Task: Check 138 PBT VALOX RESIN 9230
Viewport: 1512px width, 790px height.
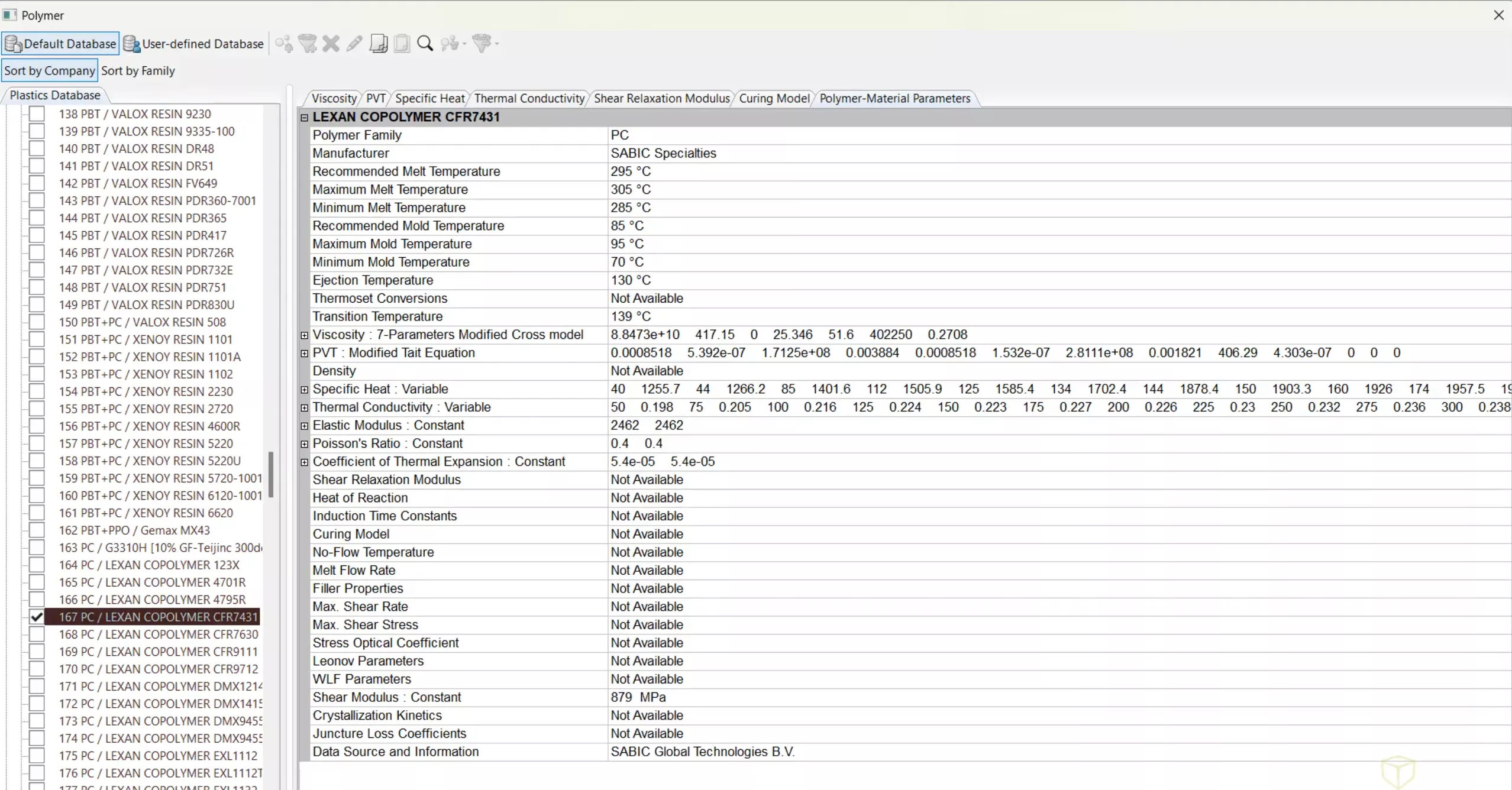Action: click(37, 114)
